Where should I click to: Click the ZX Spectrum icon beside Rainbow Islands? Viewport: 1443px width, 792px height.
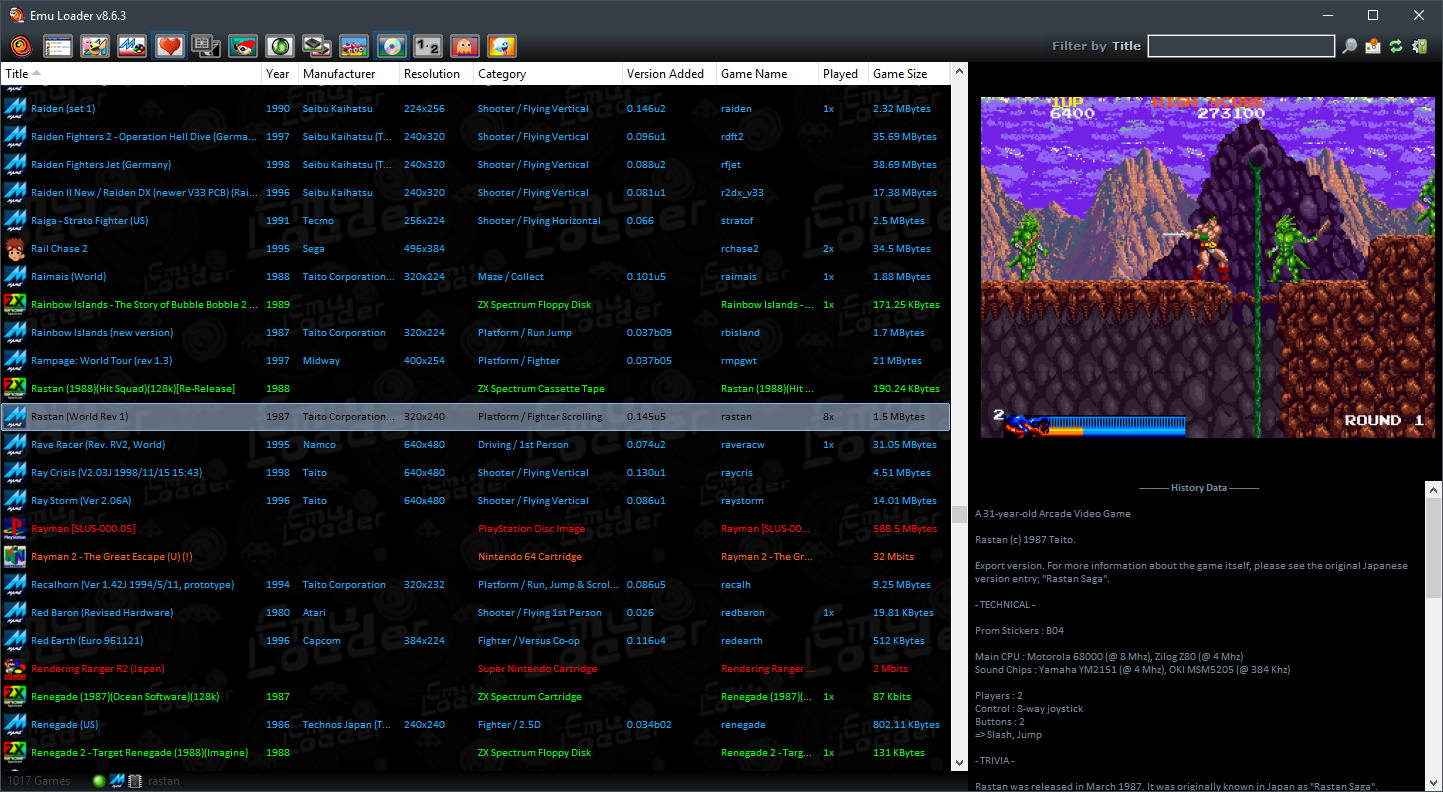point(15,304)
